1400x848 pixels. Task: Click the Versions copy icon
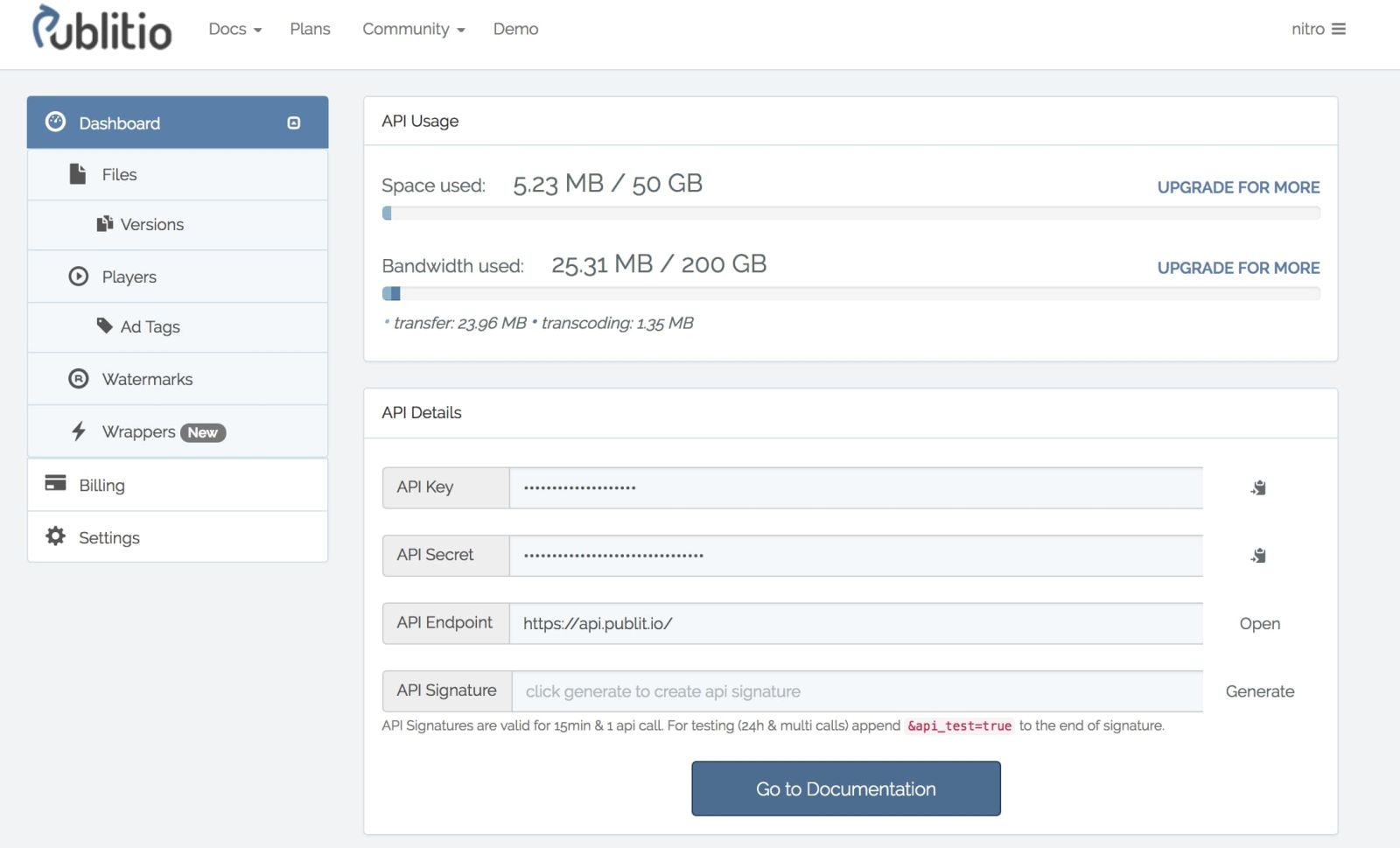(105, 224)
